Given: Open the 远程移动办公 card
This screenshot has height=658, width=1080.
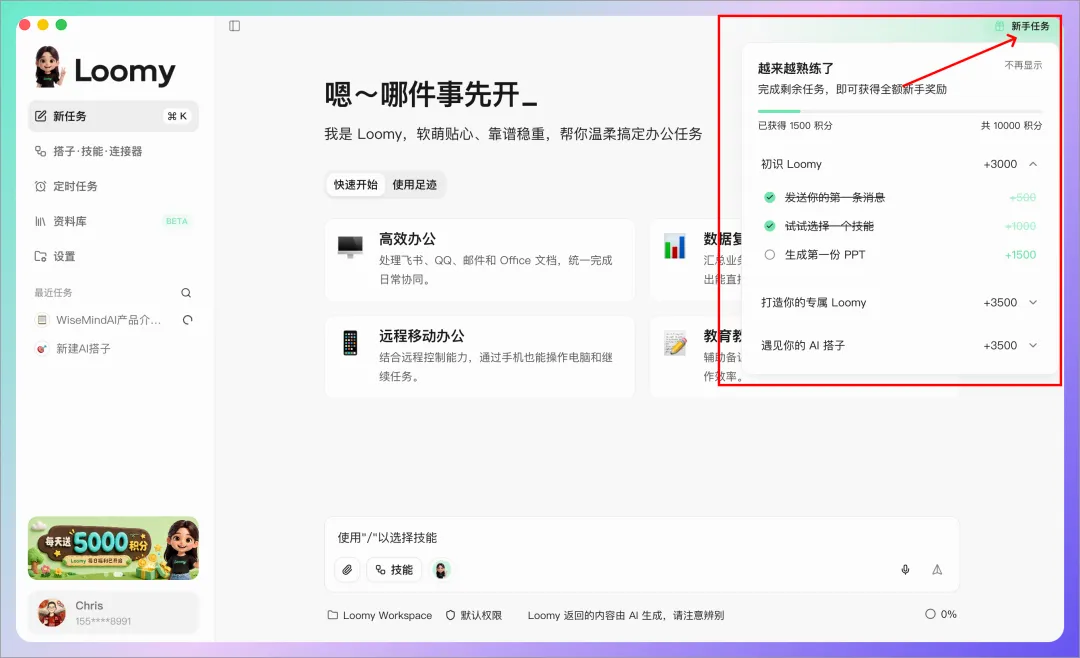Looking at the screenshot, I should point(479,356).
